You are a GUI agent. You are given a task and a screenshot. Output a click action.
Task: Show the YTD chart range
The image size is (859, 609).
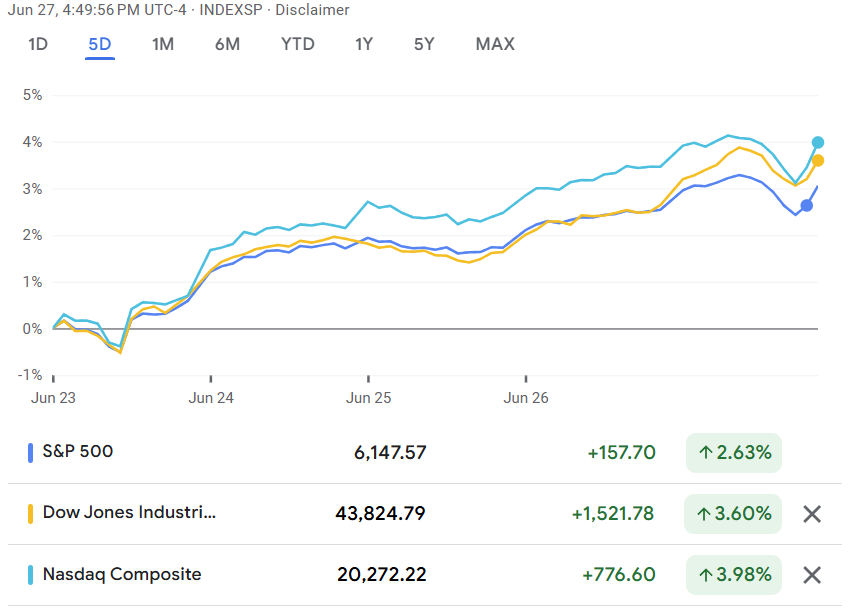pyautogui.click(x=297, y=44)
